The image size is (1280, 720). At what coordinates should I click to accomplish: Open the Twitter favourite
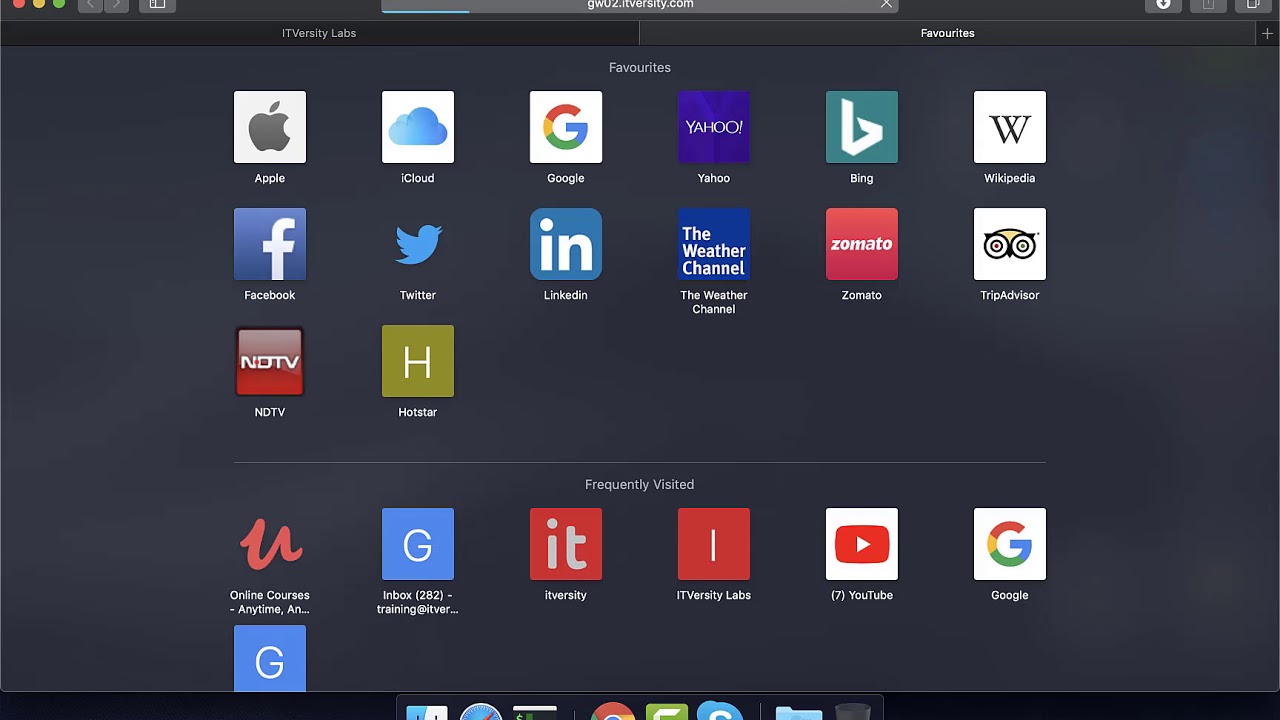417,244
